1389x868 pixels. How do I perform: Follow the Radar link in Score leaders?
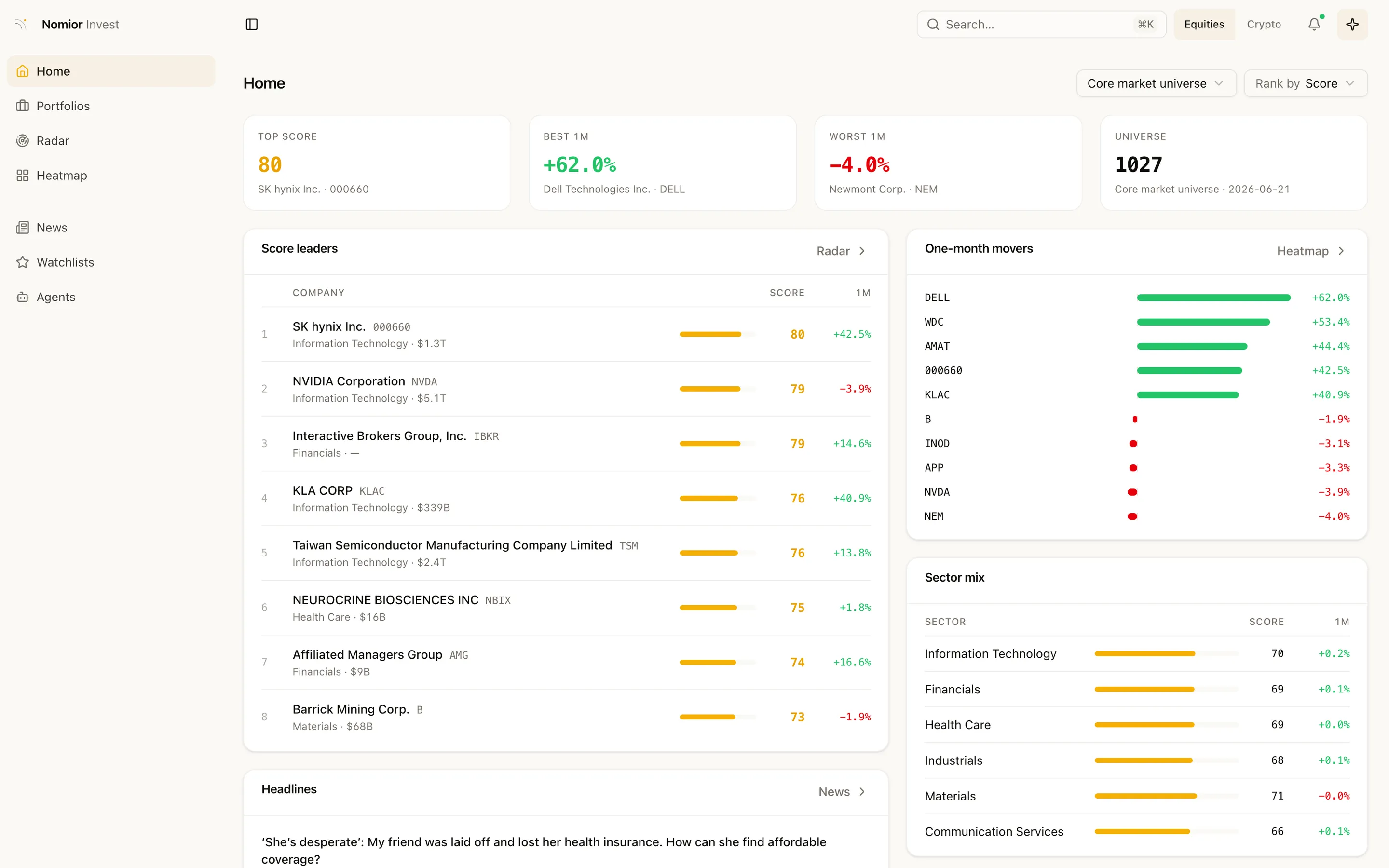click(840, 251)
